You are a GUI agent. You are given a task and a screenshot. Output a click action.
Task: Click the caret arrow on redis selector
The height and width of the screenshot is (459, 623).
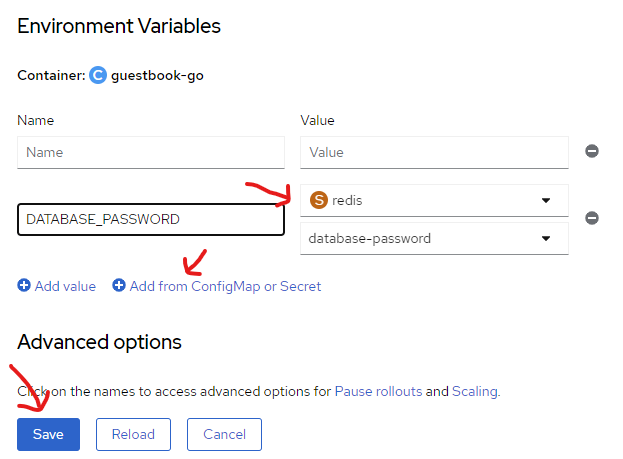tap(546, 200)
